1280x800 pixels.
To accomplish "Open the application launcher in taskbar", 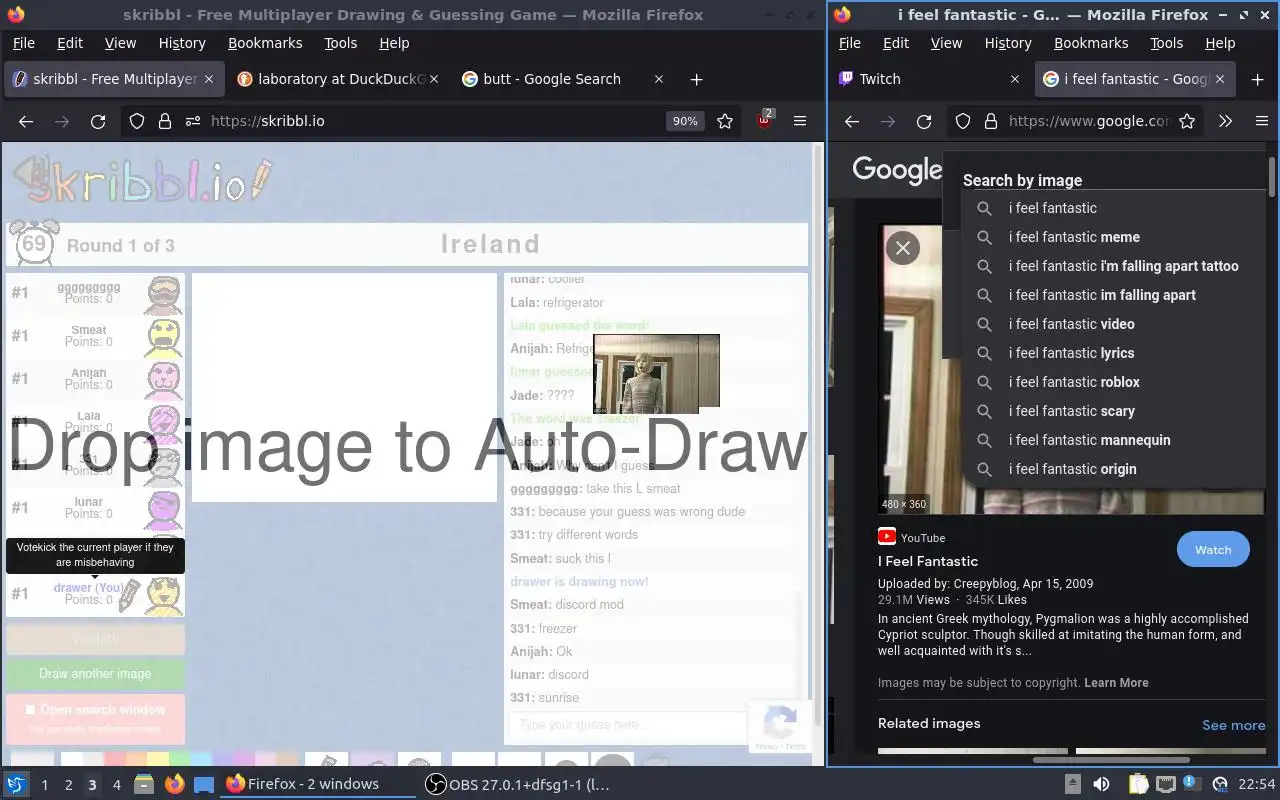I will (16, 784).
